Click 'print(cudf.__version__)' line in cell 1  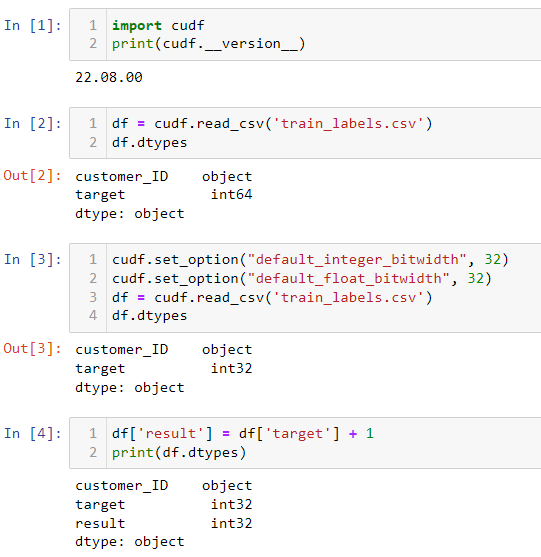[x=209, y=44]
